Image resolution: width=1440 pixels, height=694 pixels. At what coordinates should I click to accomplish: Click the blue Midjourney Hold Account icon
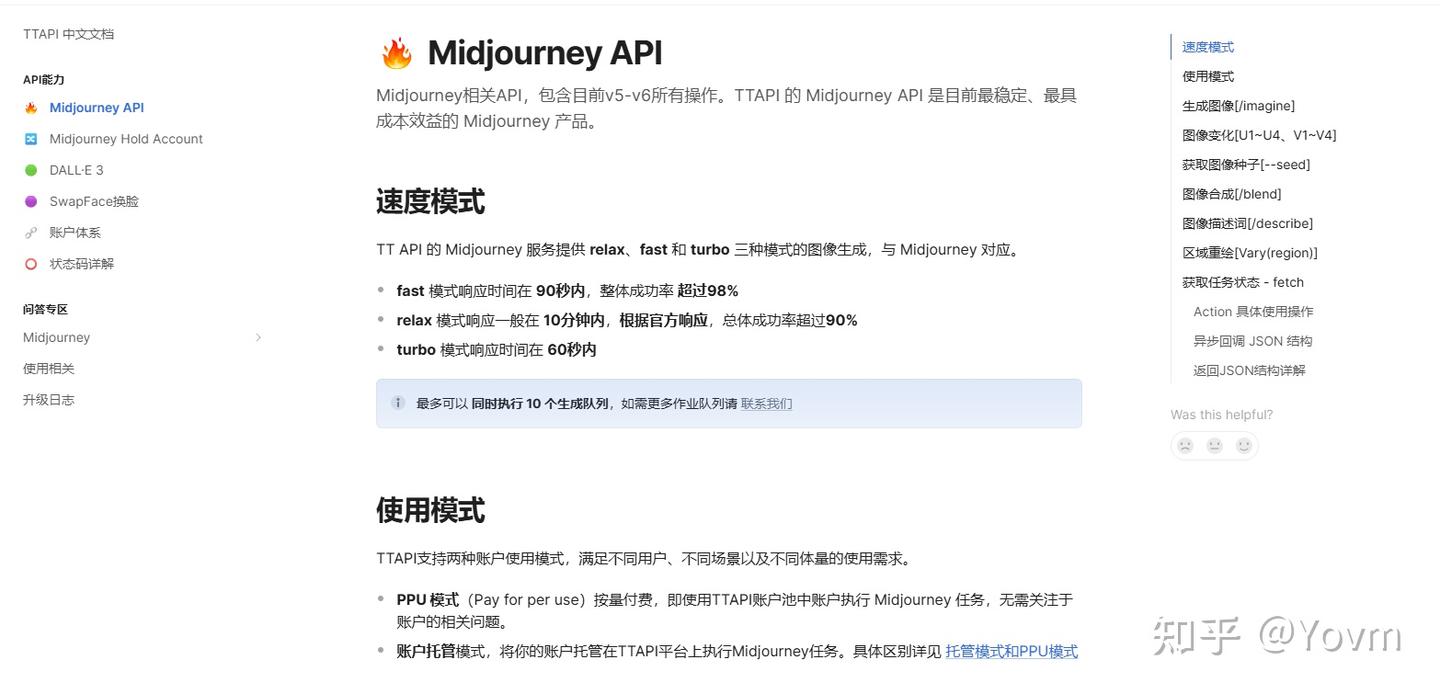point(31,138)
